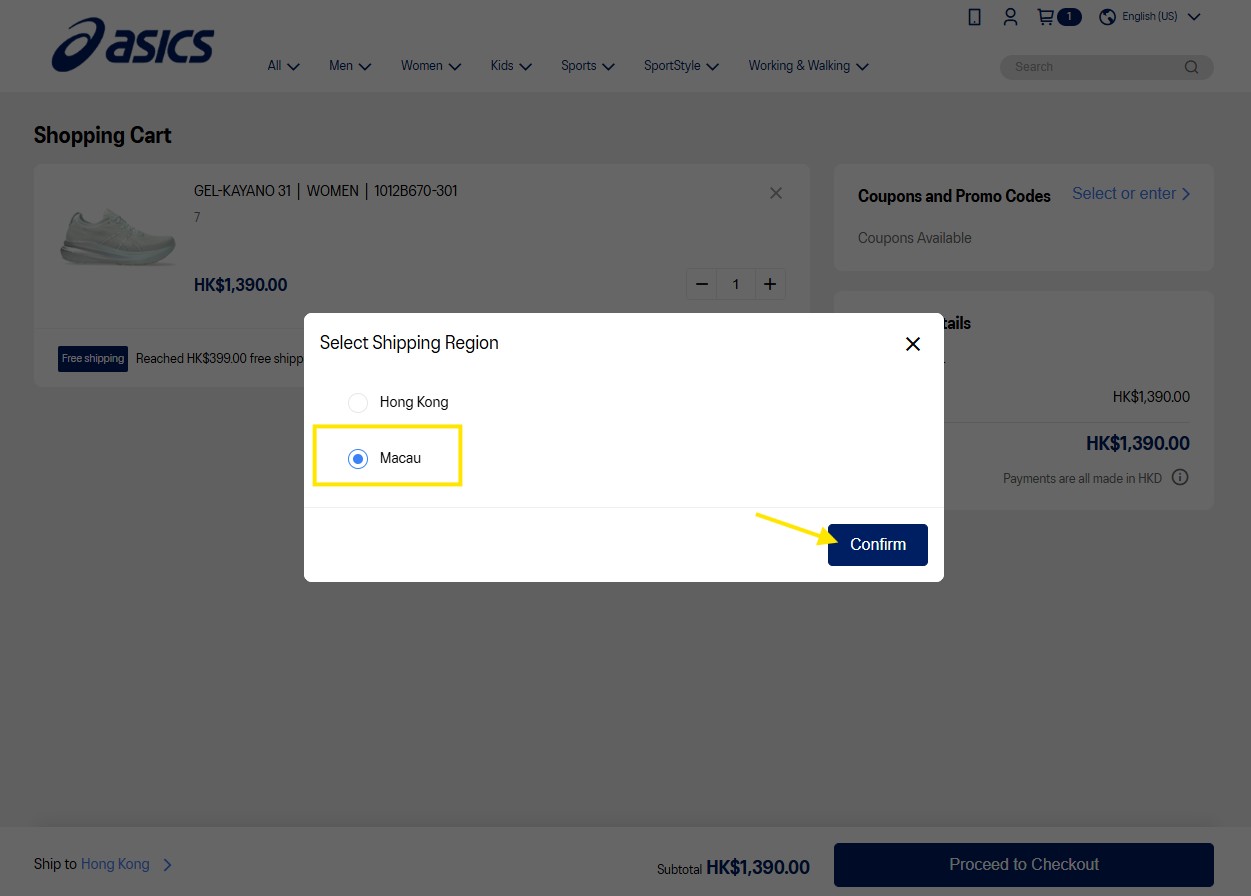1251x896 pixels.
Task: Open the user account icon
Action: (x=1010, y=17)
